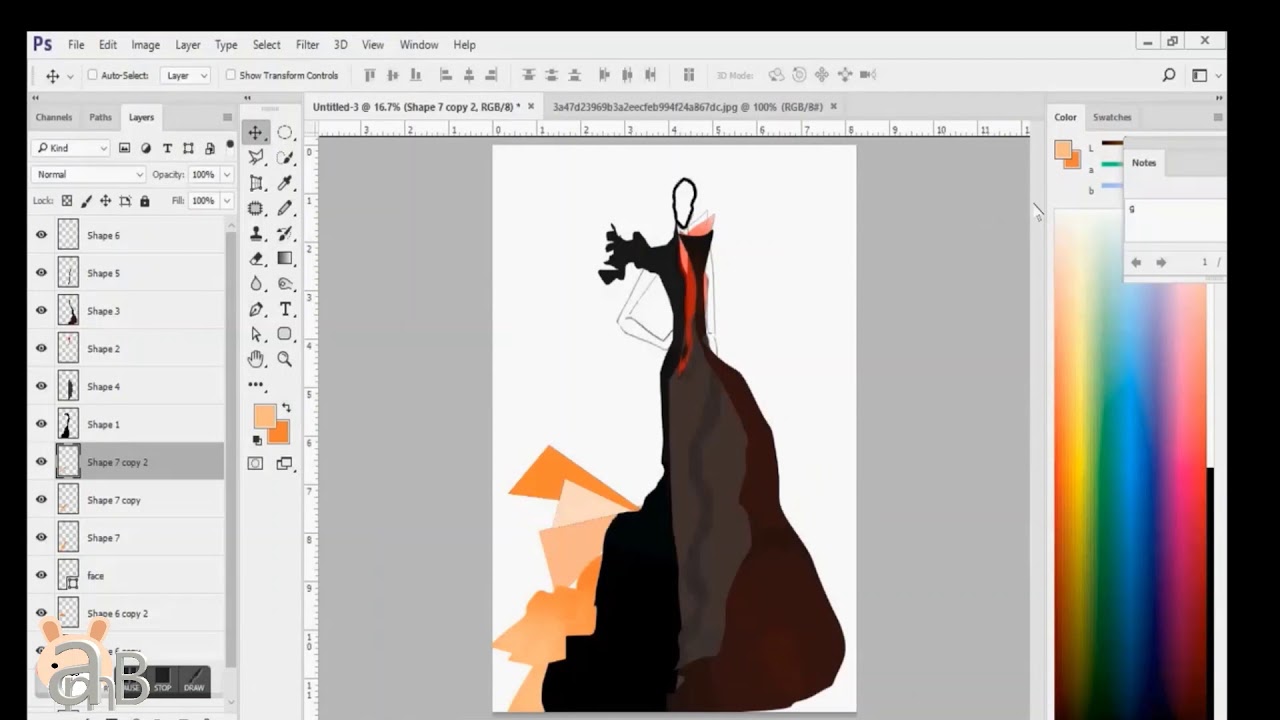
Task: Select the History Brush tool
Action: 285,233
